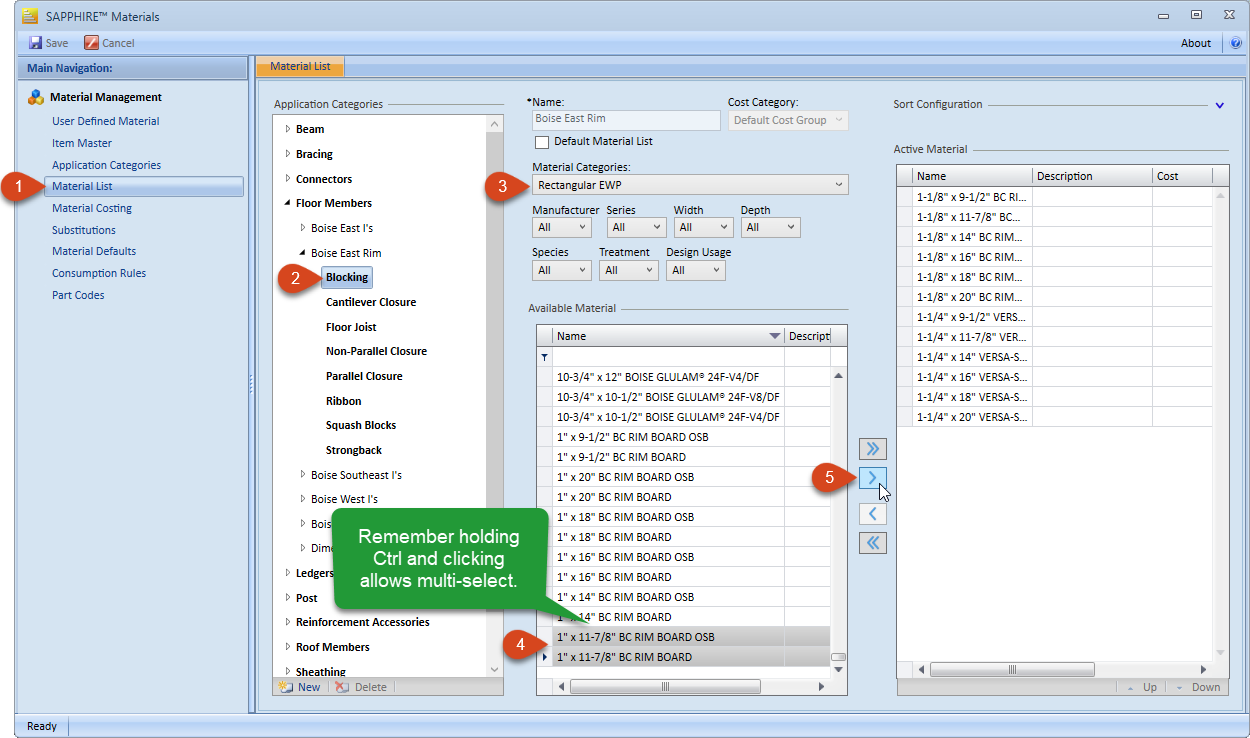Viewport: 1250px width, 738px height.
Task: Open the About menu
Action: click(x=1196, y=43)
